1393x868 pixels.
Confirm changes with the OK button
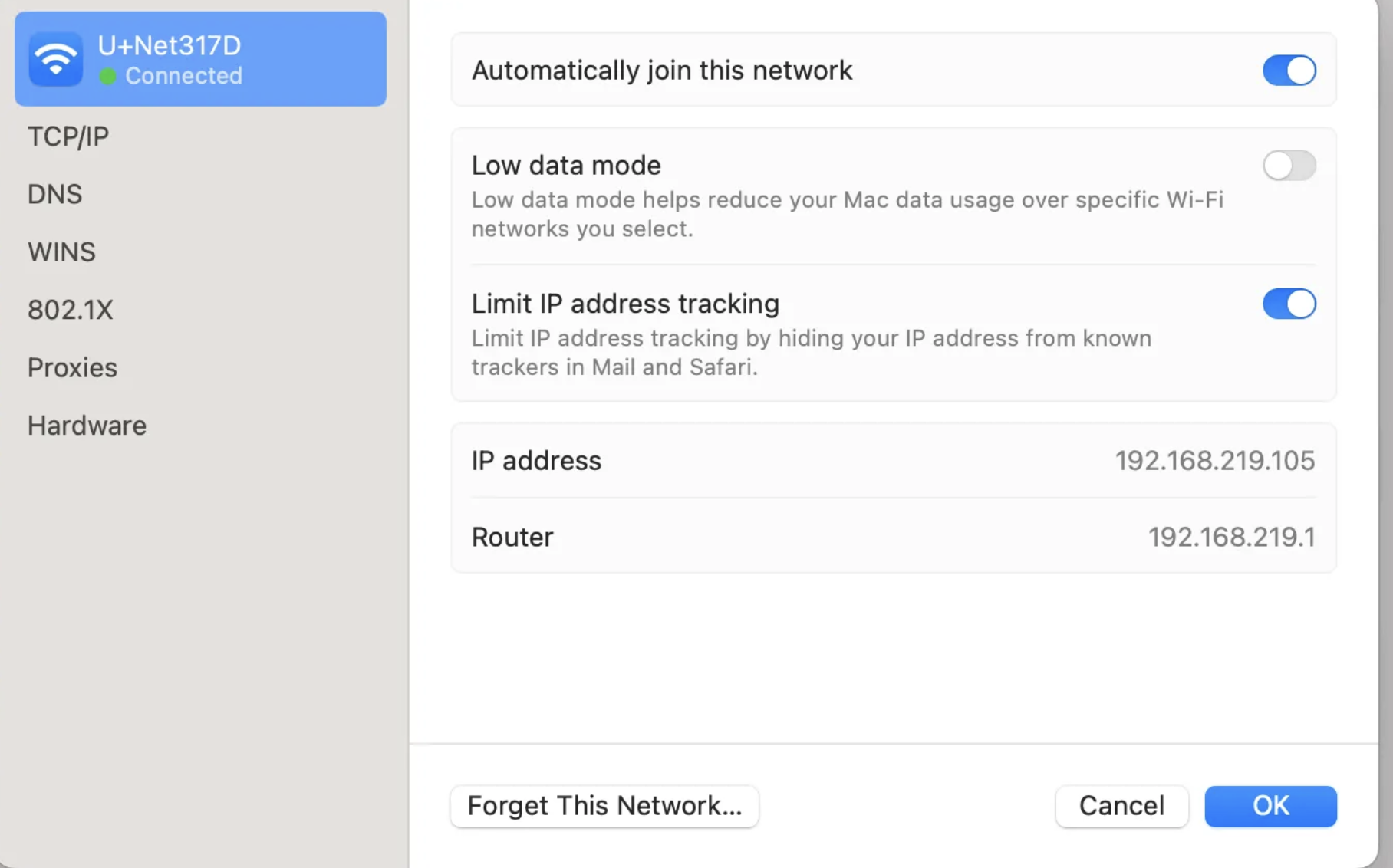pos(1270,806)
